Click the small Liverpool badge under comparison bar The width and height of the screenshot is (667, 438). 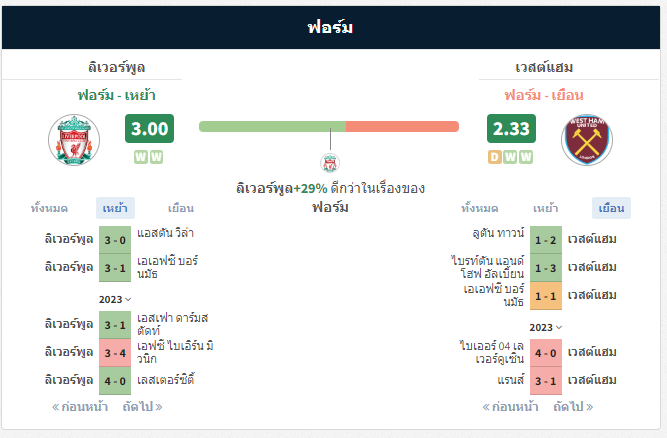tap(330, 163)
